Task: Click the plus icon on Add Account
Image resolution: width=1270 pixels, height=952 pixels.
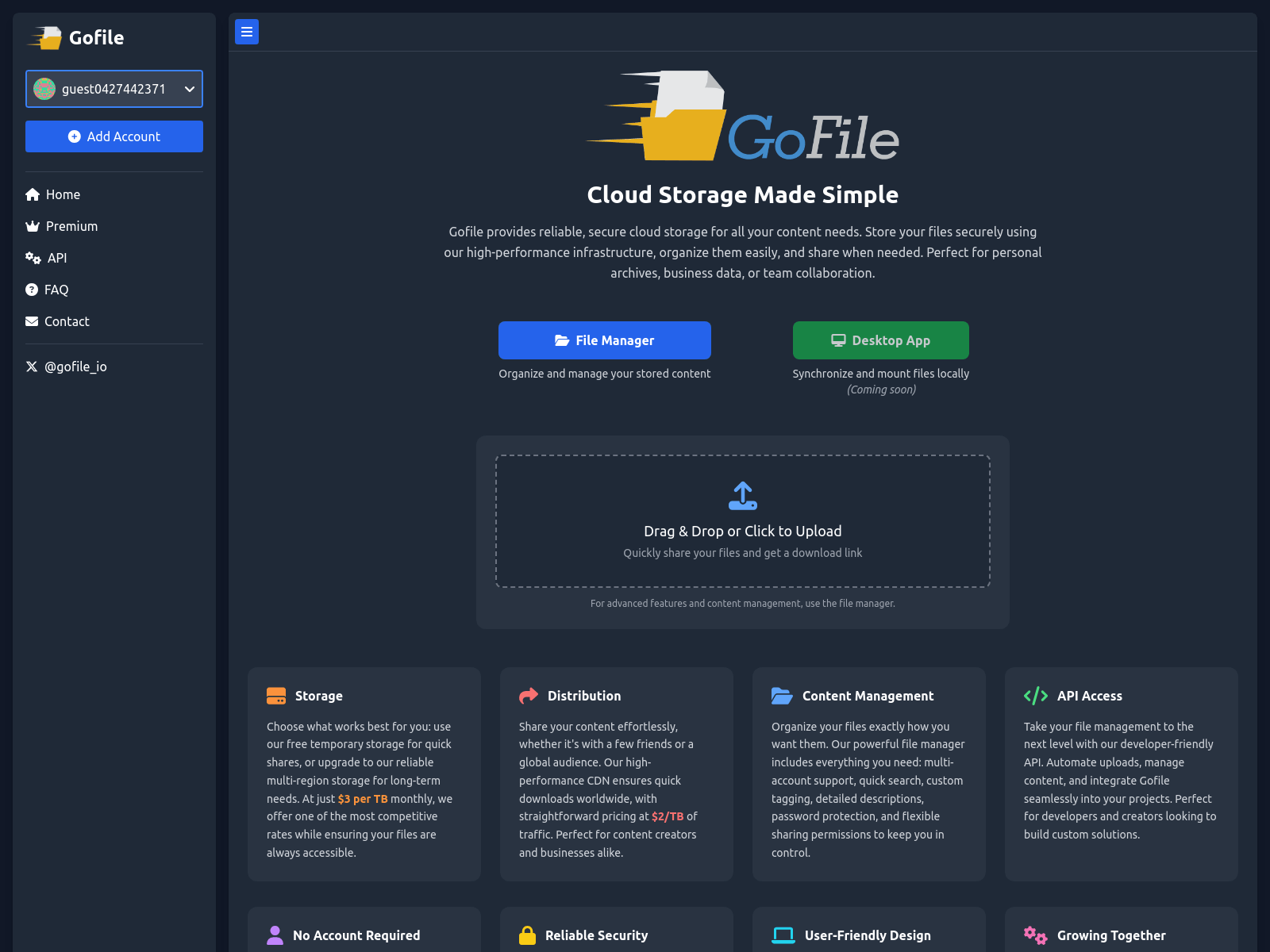Action: pos(75,136)
